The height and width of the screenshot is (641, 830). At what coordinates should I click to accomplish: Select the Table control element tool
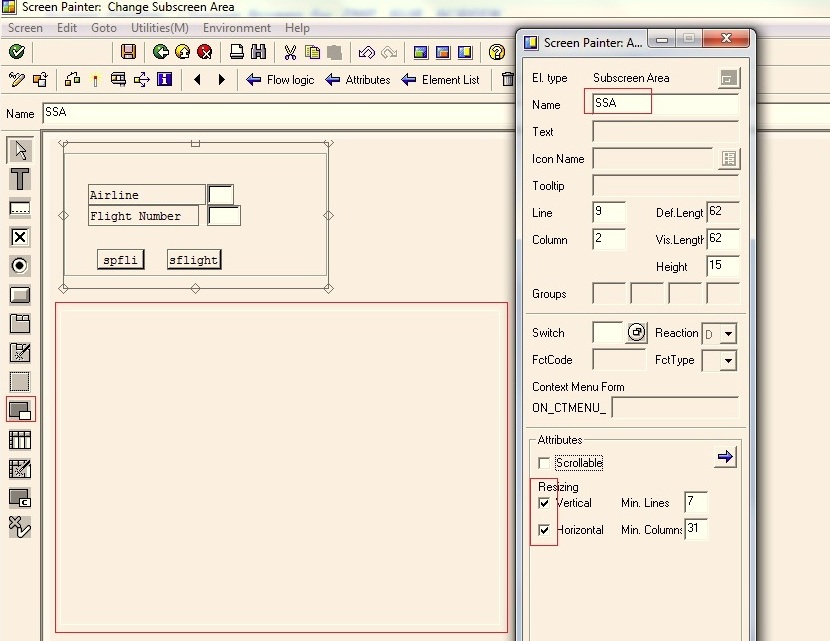coord(20,440)
